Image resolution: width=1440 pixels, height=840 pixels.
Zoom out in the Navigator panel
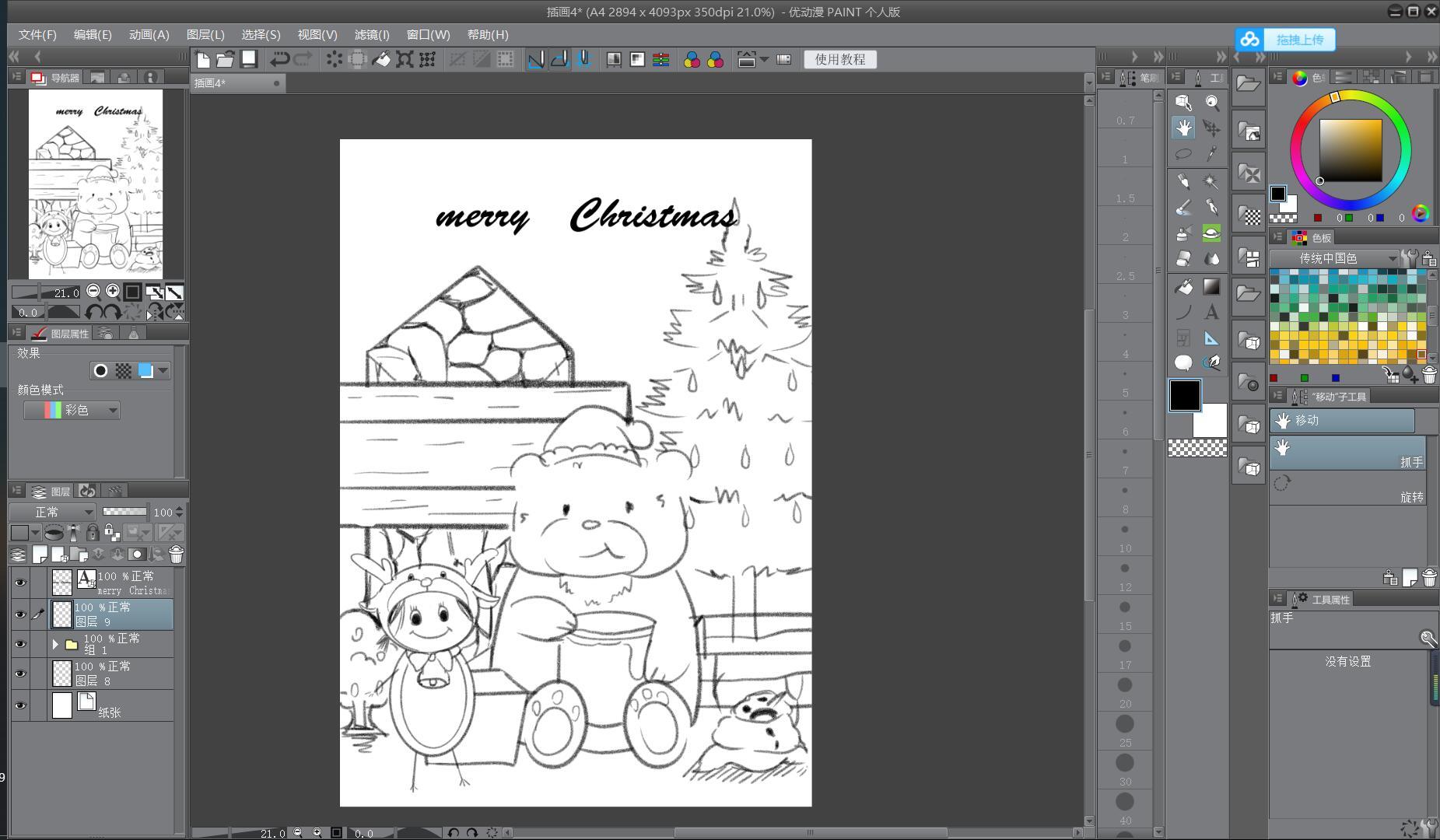click(93, 292)
